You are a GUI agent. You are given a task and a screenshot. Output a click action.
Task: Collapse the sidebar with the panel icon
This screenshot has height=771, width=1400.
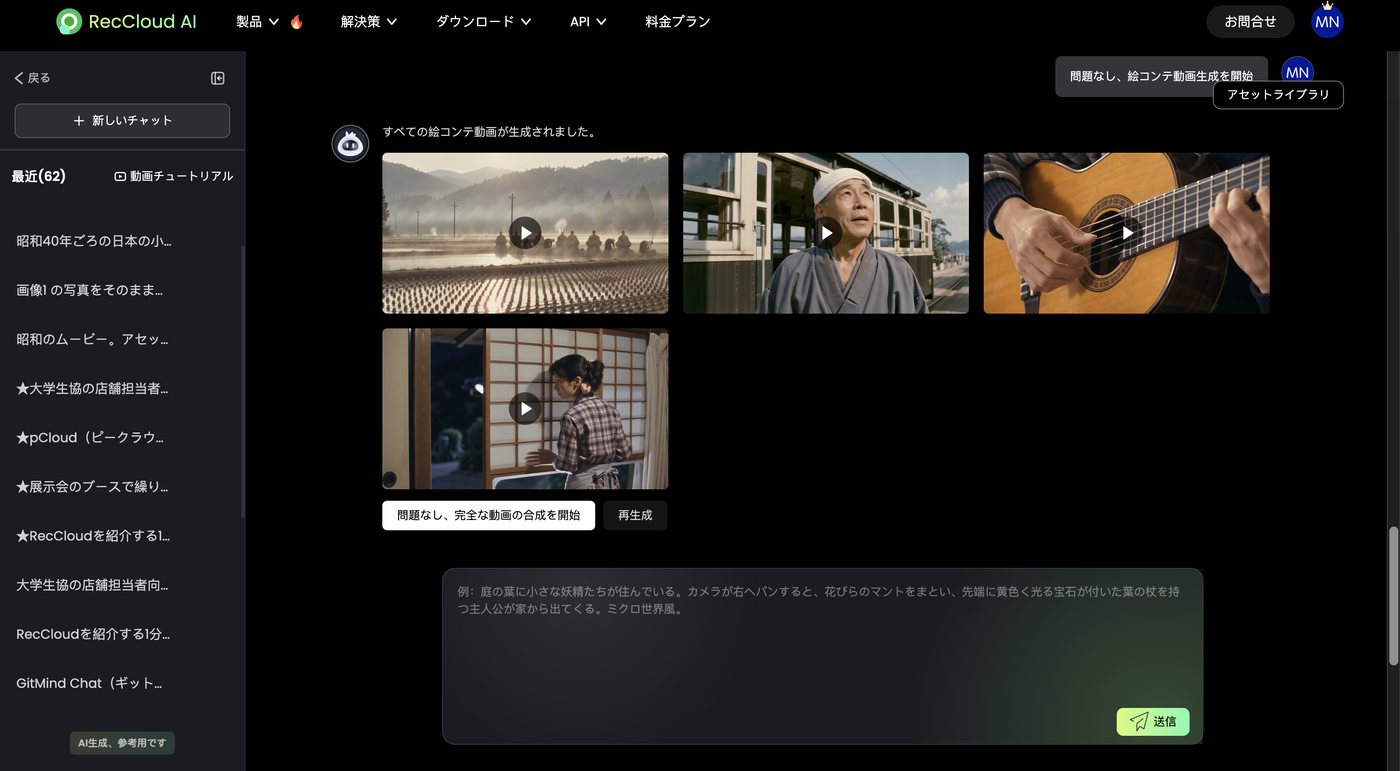point(218,78)
